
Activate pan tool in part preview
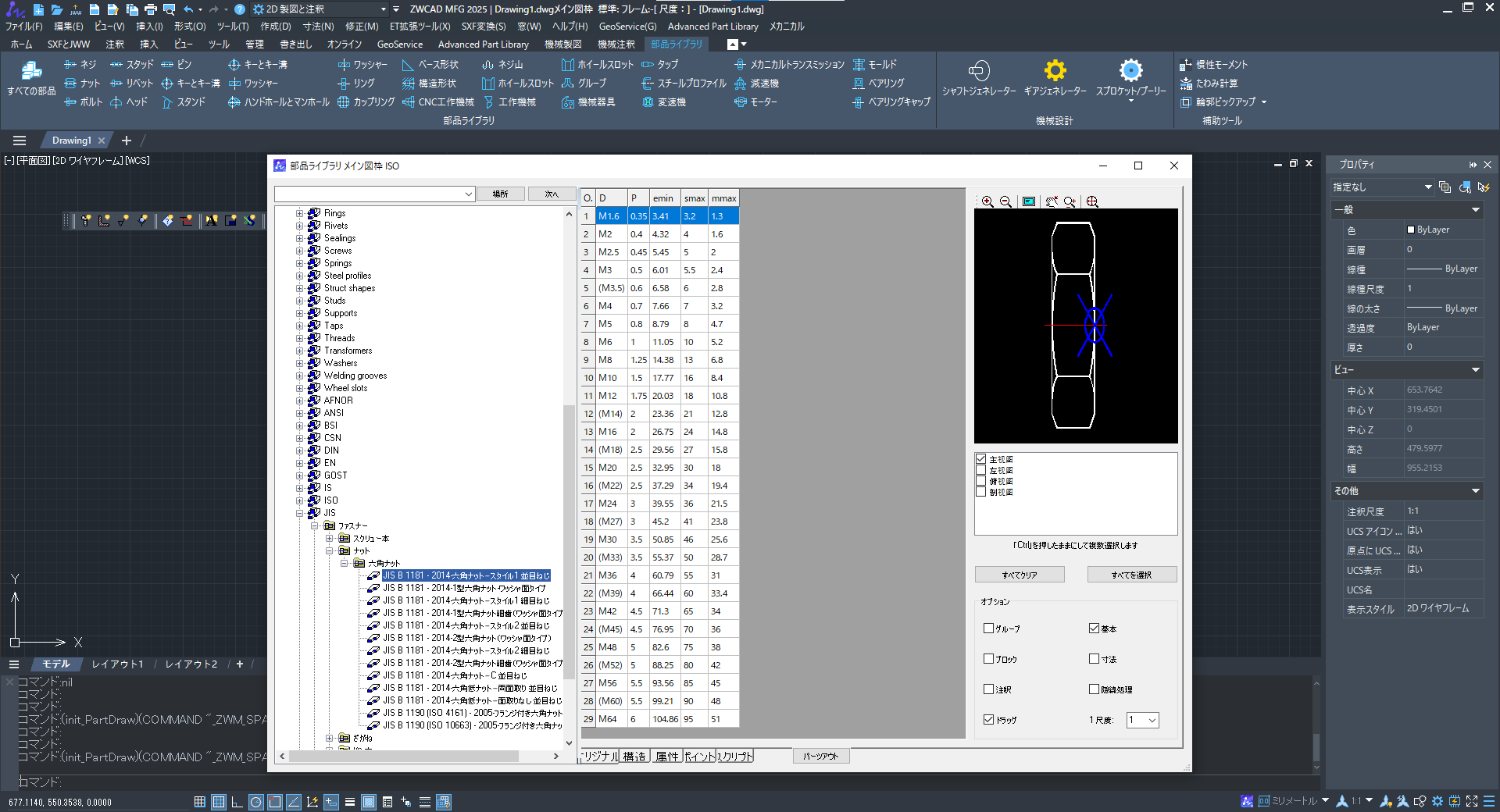(x=1052, y=201)
